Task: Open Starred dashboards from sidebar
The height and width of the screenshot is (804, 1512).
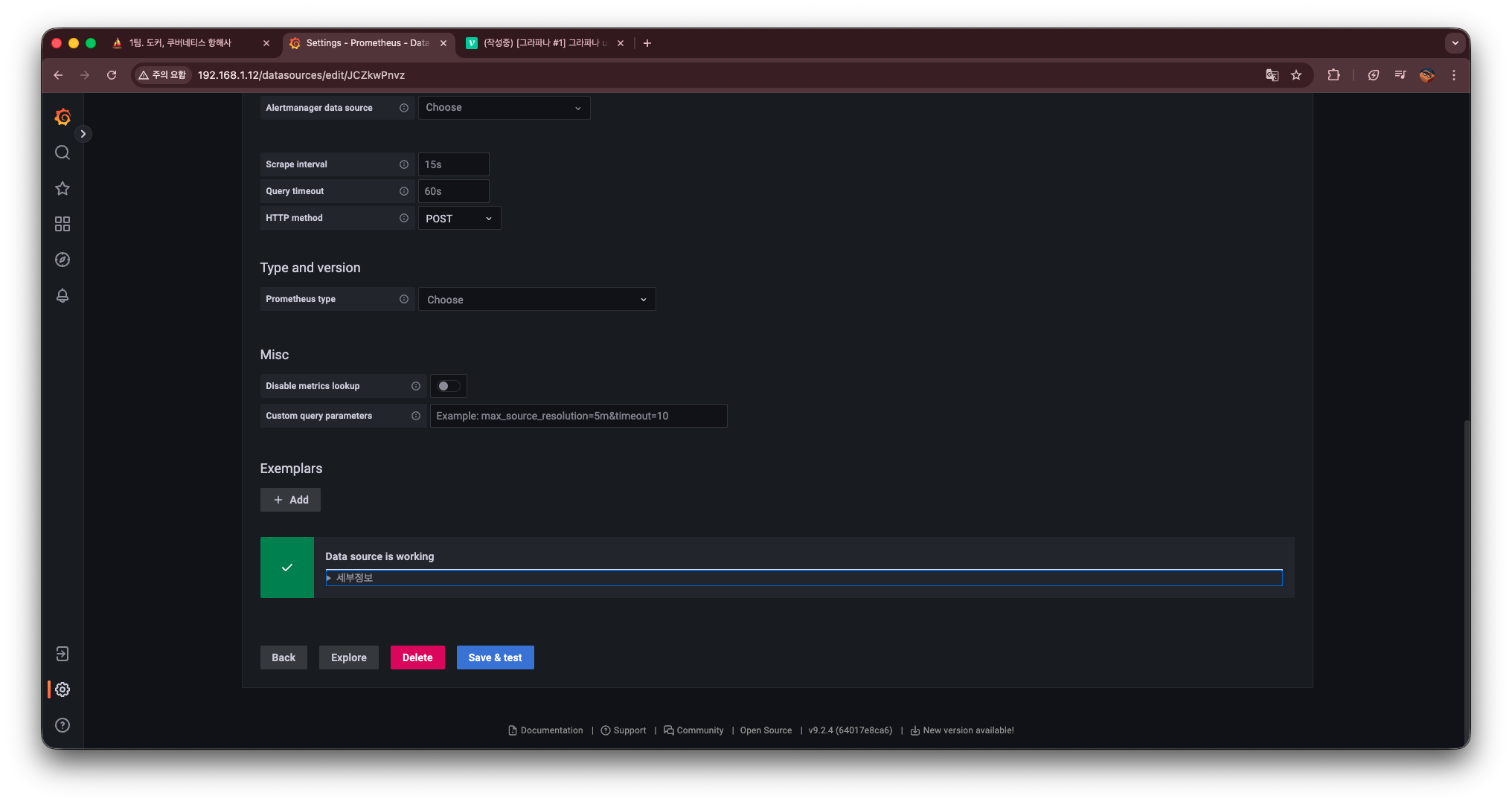Action: click(63, 188)
